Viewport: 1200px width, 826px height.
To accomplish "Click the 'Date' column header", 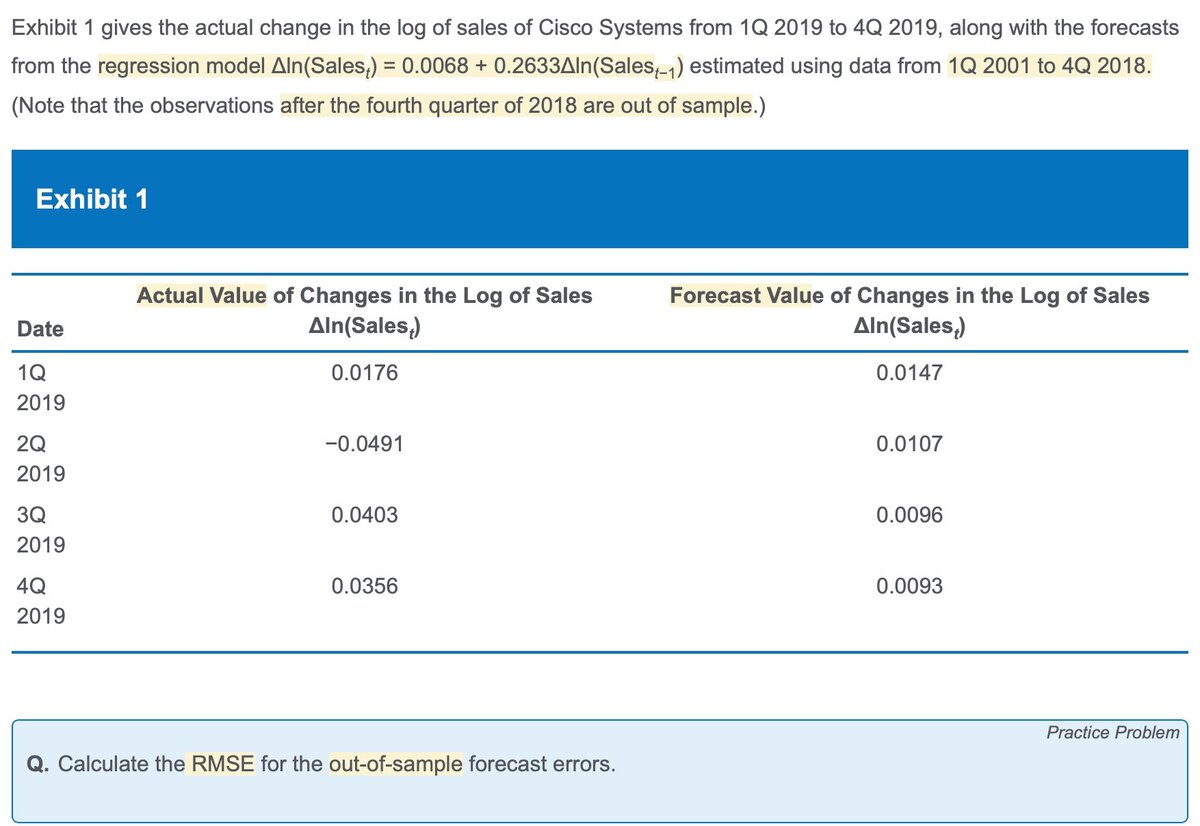I will 40,329.
